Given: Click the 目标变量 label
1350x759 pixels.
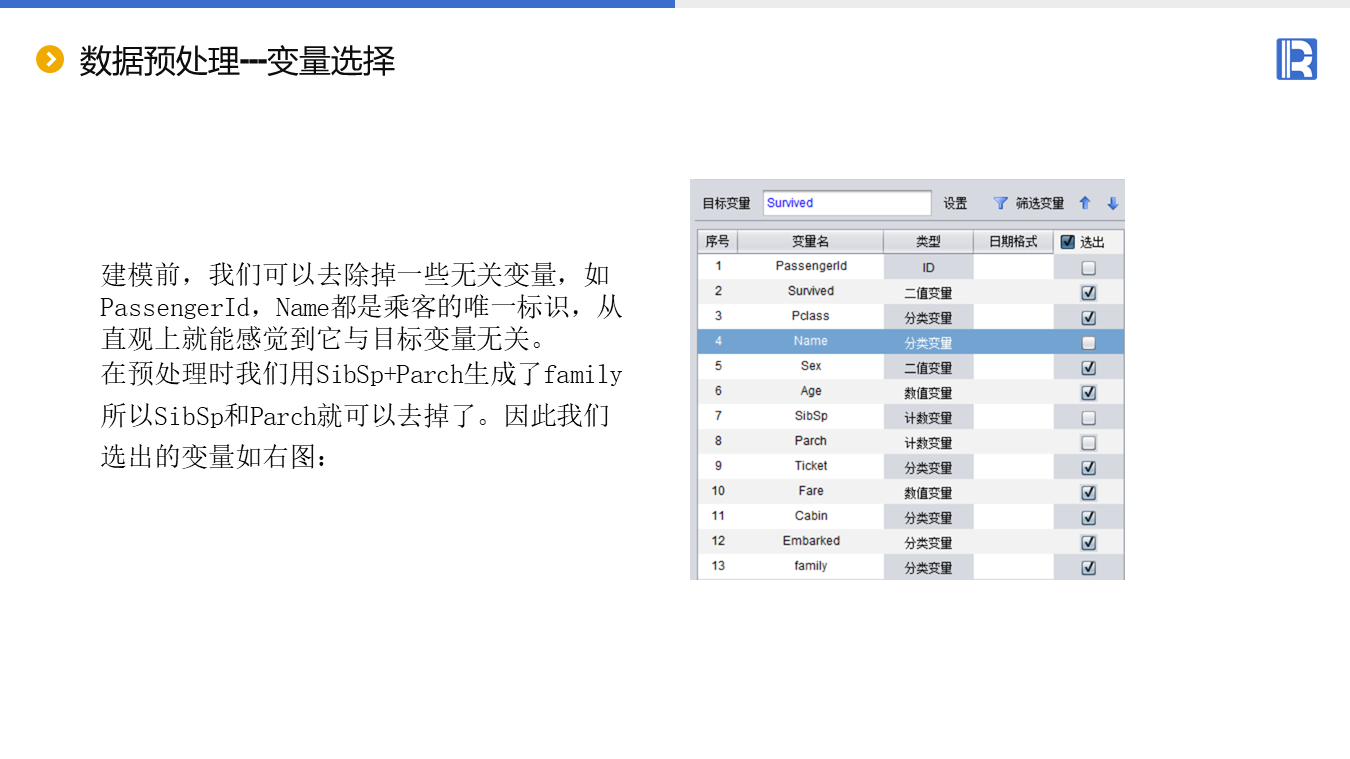Looking at the screenshot, I should [726, 203].
